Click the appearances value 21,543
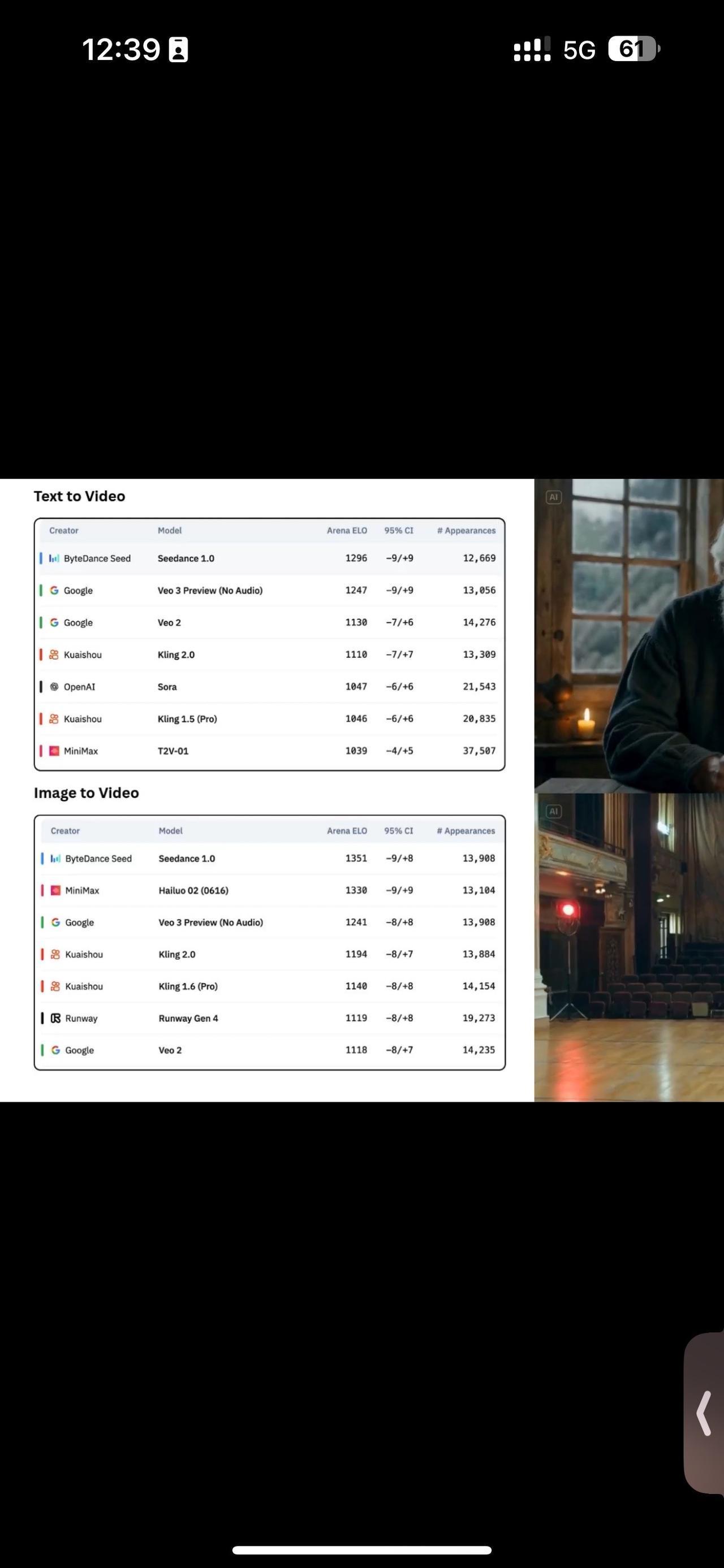Screen dimensions: 724x1568 point(479,687)
